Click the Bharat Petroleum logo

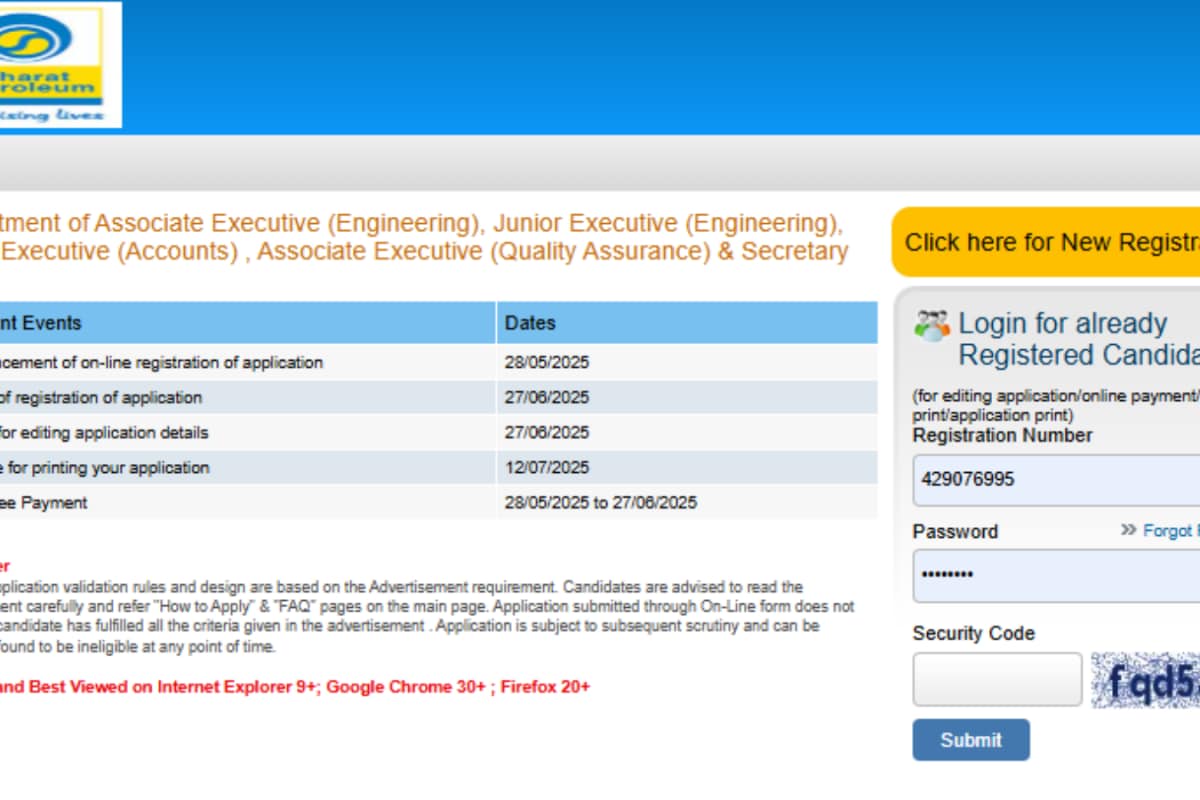pyautogui.click(x=60, y=65)
